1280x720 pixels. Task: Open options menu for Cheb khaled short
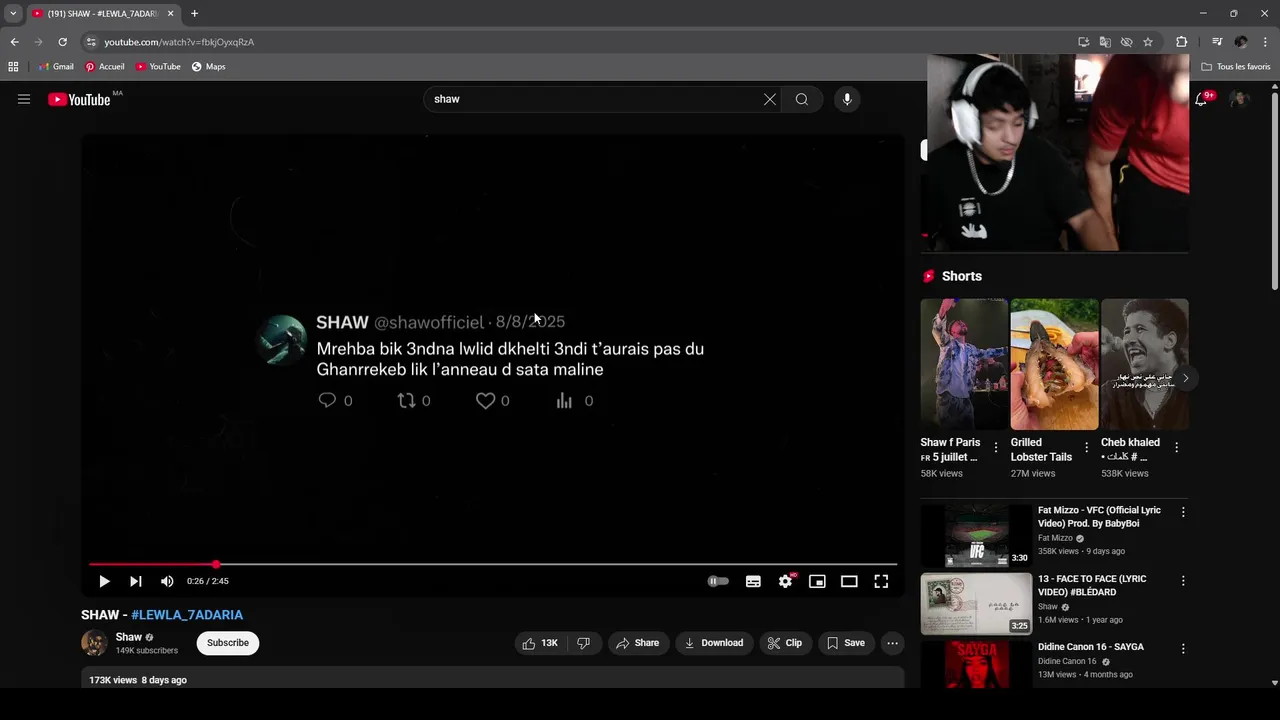pyautogui.click(x=1176, y=448)
